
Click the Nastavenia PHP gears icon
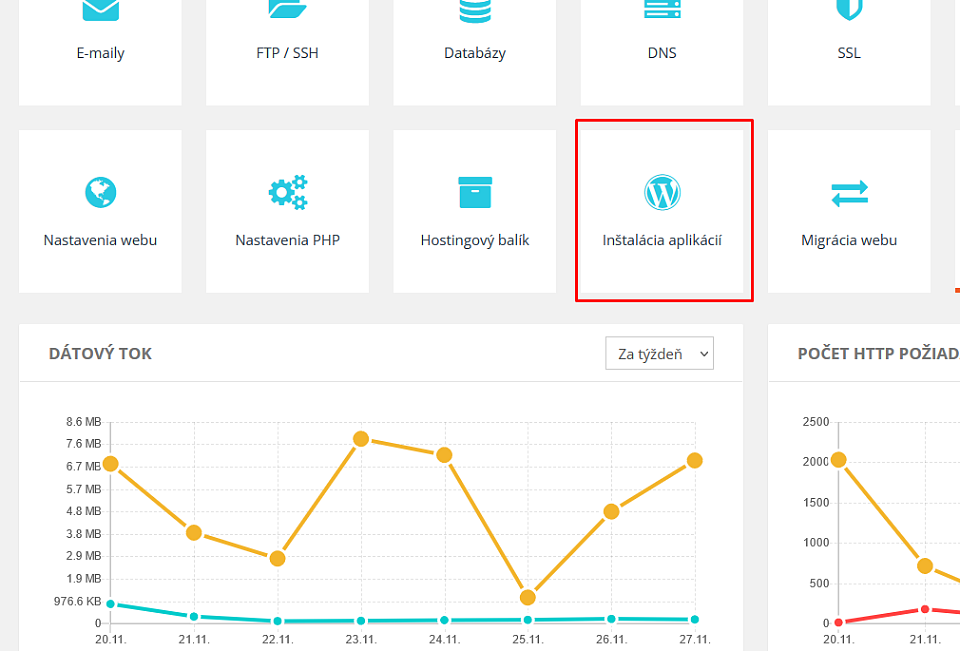point(288,192)
